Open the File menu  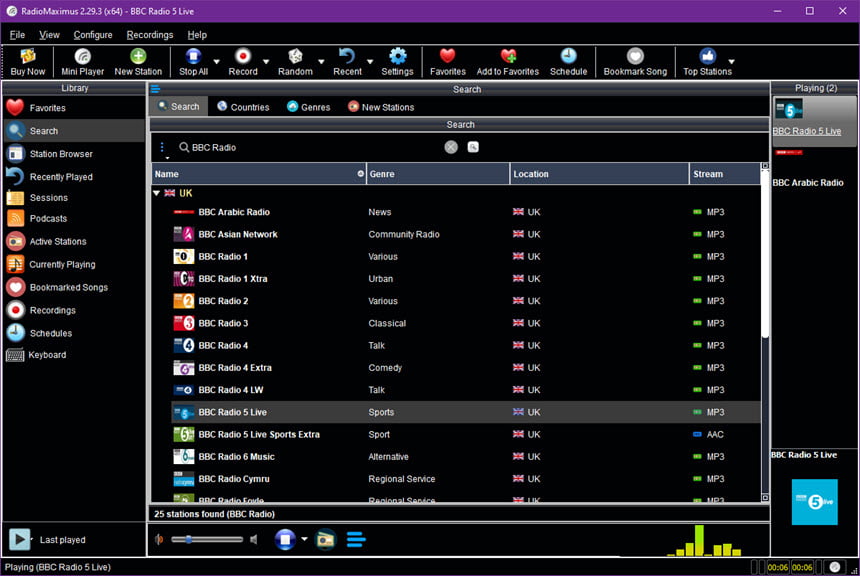(x=17, y=35)
